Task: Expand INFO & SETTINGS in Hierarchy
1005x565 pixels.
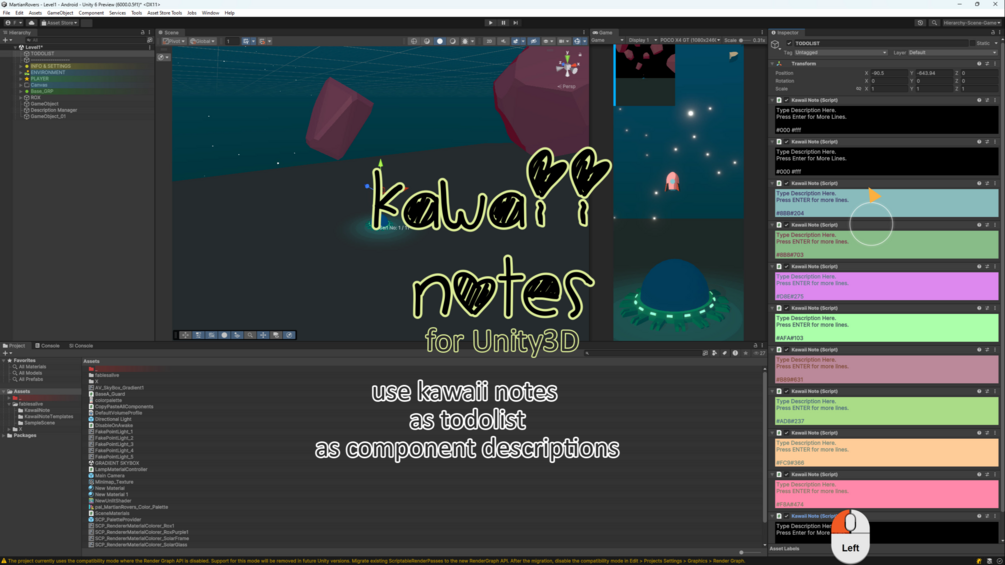Action: coord(21,66)
